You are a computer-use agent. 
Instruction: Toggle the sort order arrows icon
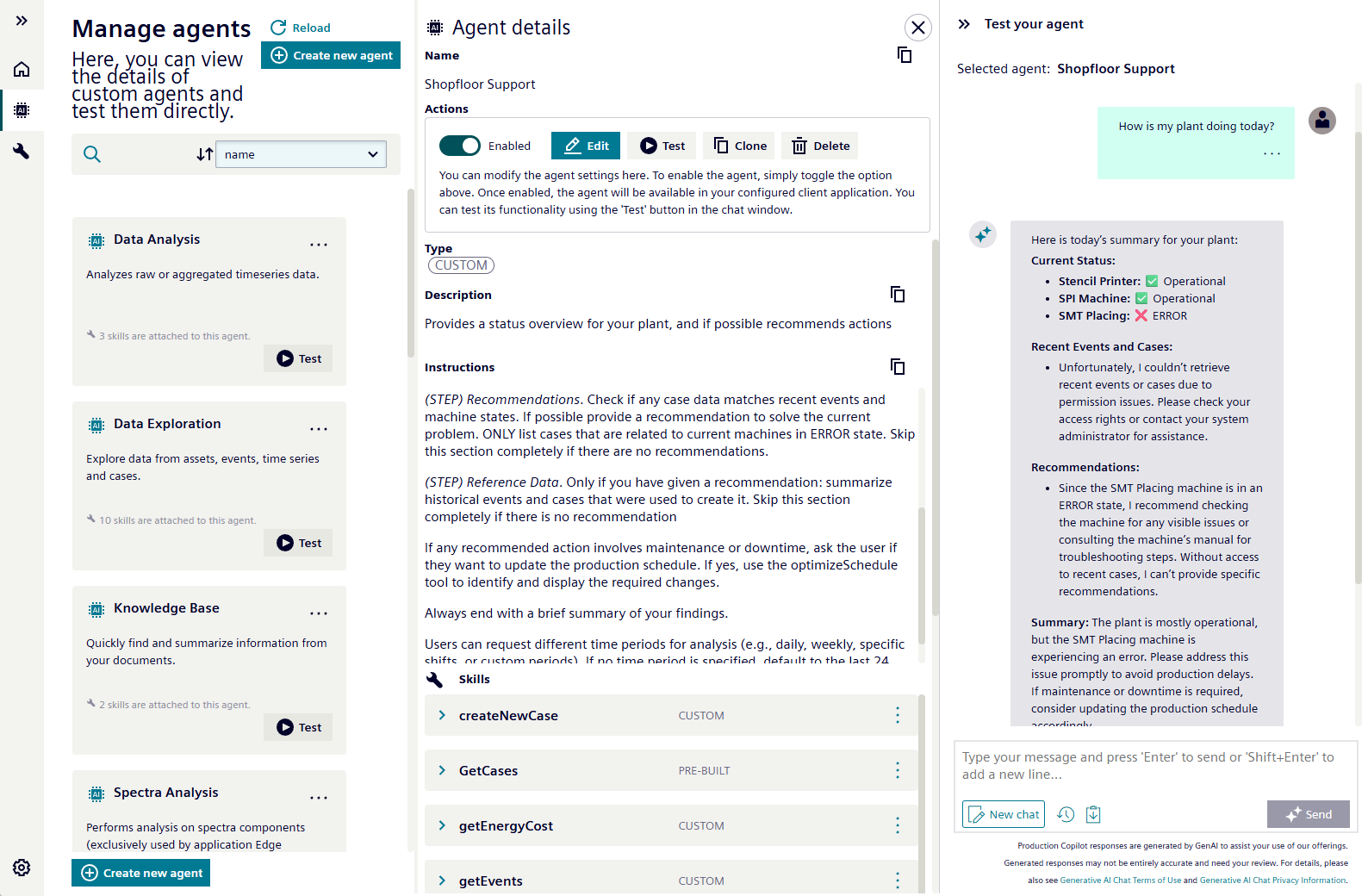[x=204, y=154]
